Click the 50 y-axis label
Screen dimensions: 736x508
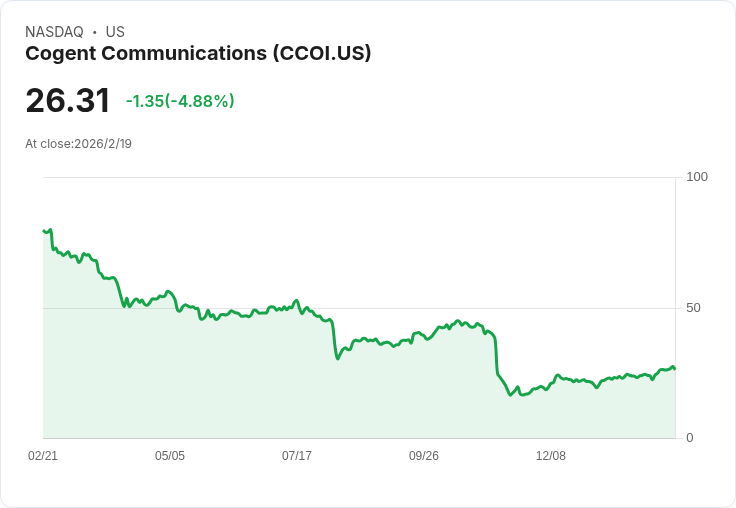point(693,307)
